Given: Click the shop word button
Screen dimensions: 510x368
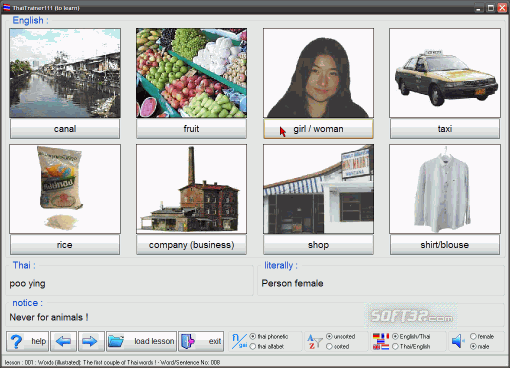Looking at the screenshot, I should pos(318,245).
